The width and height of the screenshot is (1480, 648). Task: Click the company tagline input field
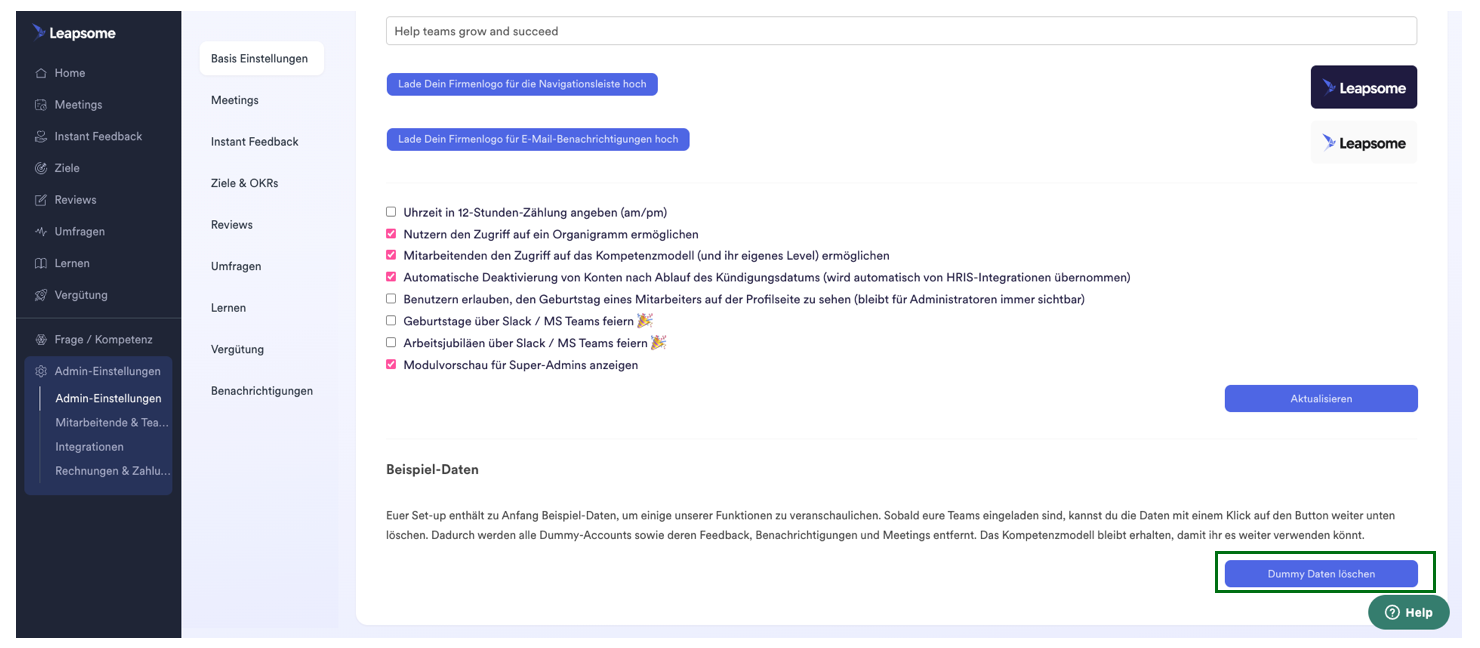(x=900, y=31)
